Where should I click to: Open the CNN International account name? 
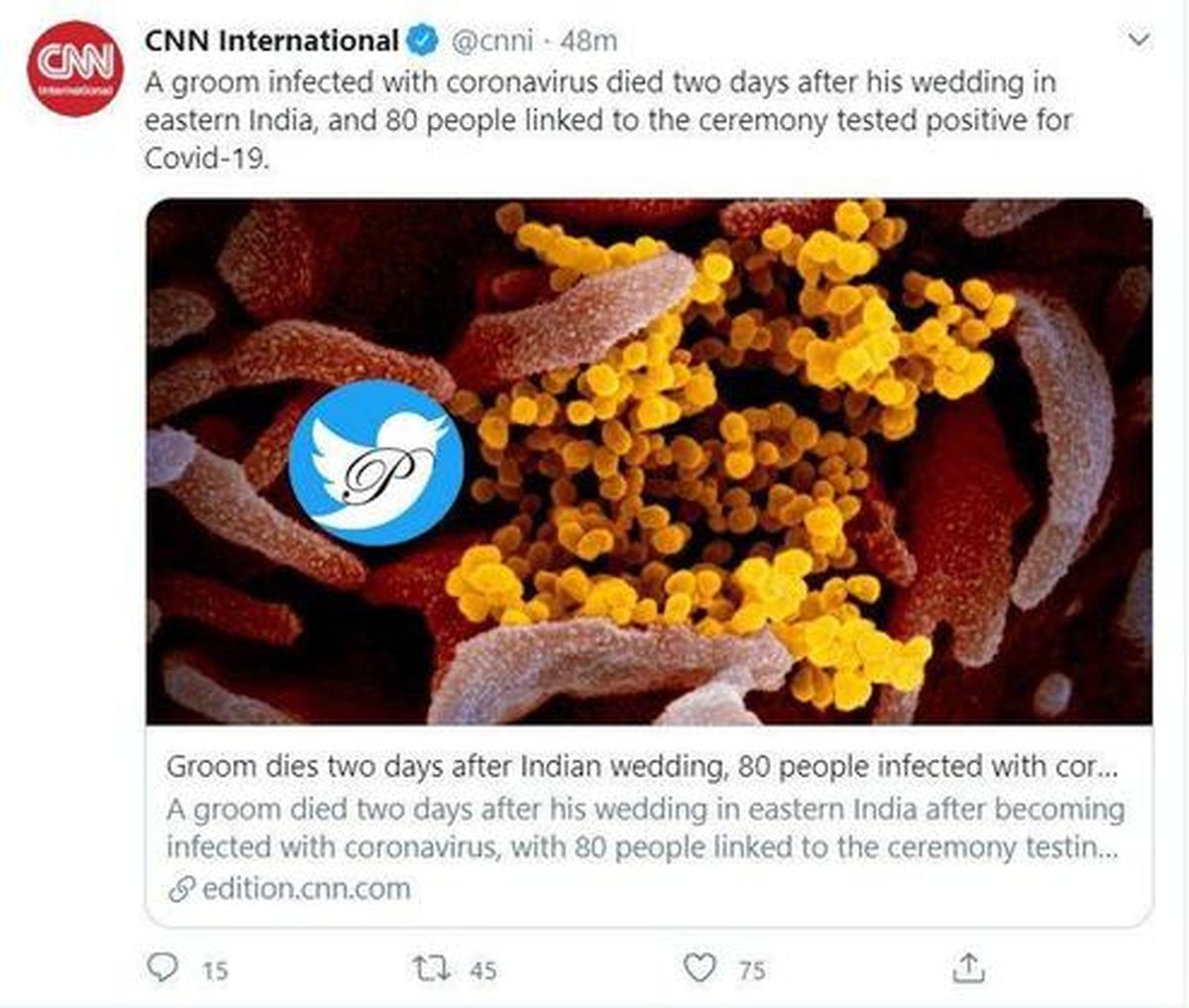click(x=271, y=41)
